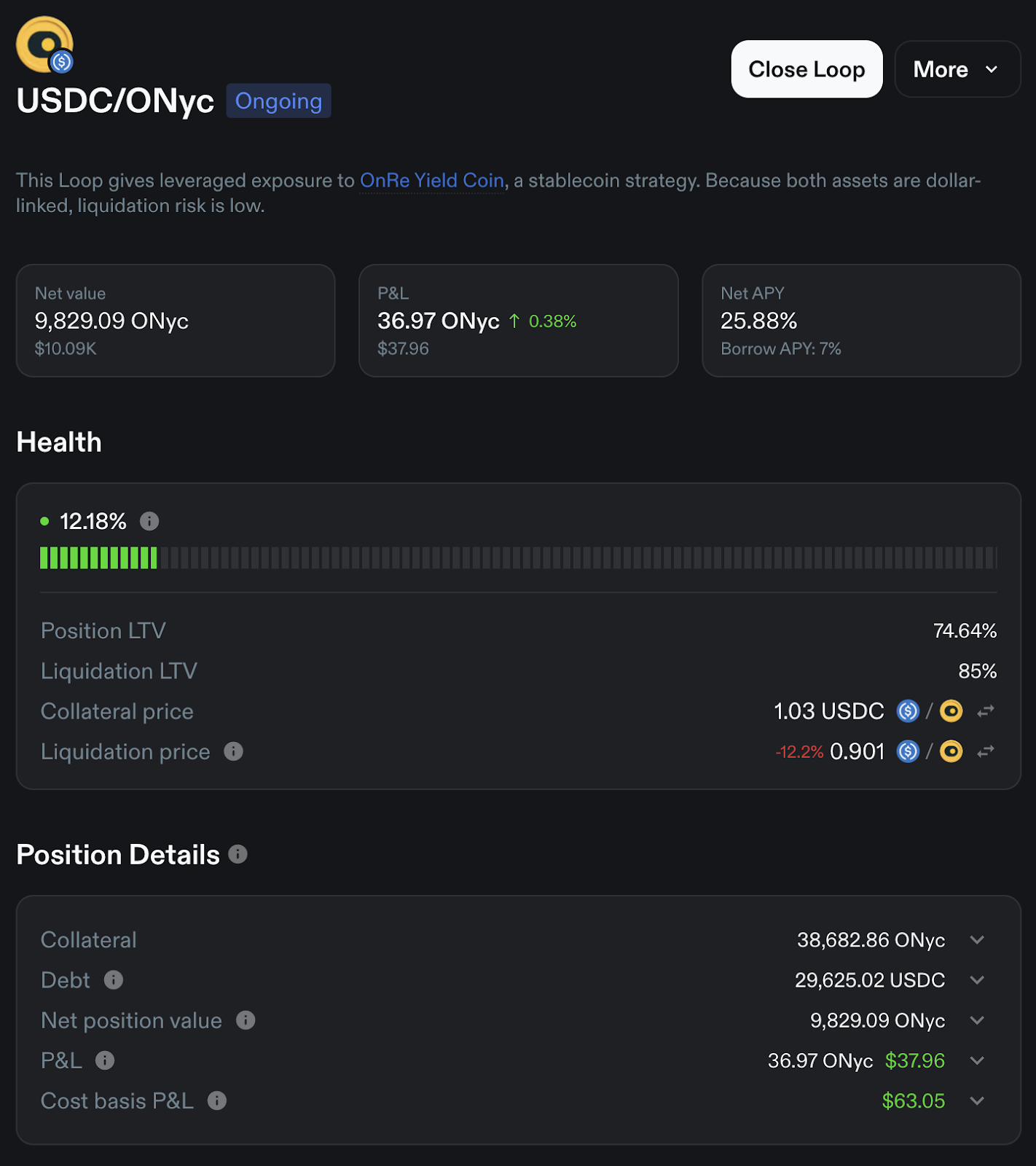Click the Liquidation price info icon
The height and width of the screenshot is (1166, 1036).
[233, 751]
